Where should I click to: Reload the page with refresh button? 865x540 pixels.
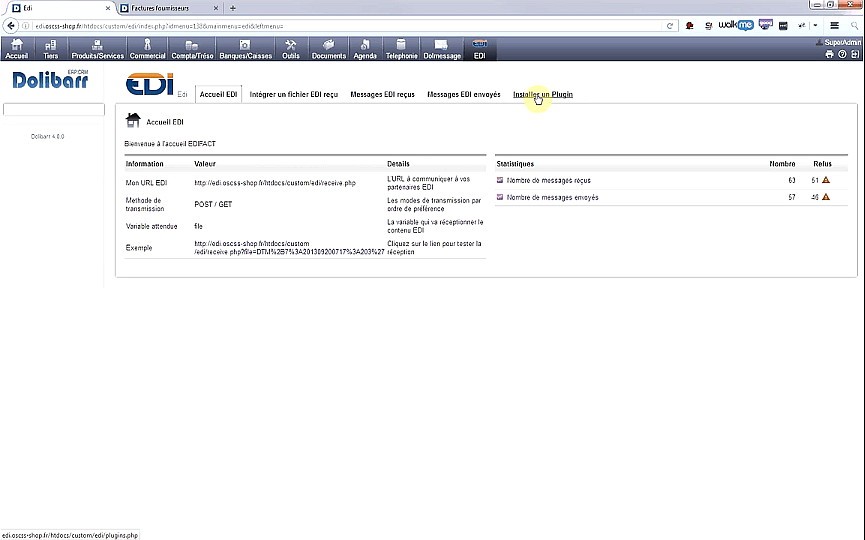point(670,25)
